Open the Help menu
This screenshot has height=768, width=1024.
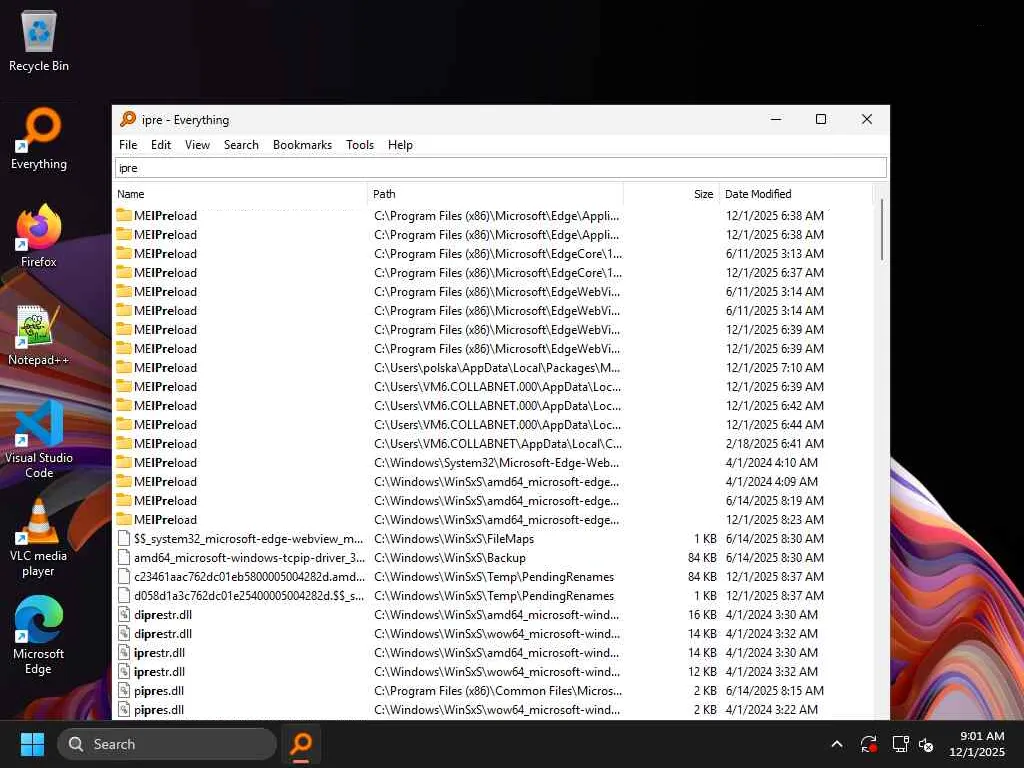point(400,145)
